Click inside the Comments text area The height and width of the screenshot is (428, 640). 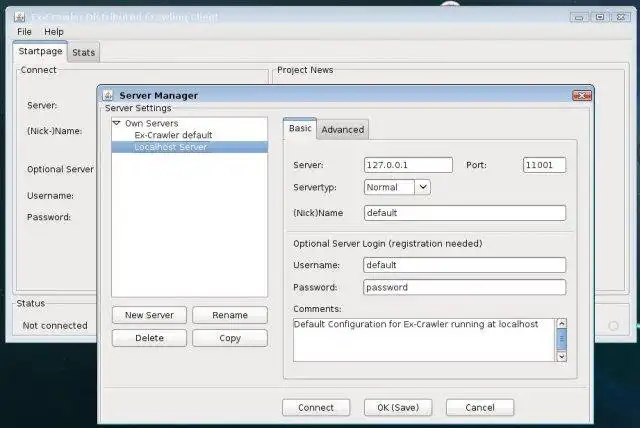[424, 340]
